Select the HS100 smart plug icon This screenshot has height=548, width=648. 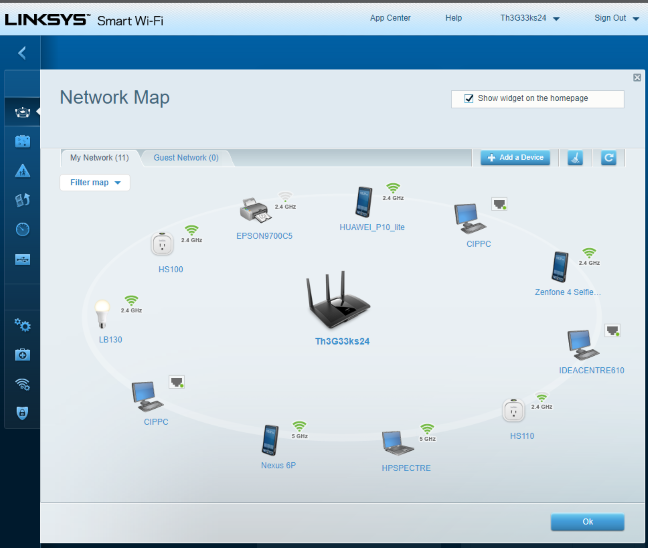(x=162, y=244)
